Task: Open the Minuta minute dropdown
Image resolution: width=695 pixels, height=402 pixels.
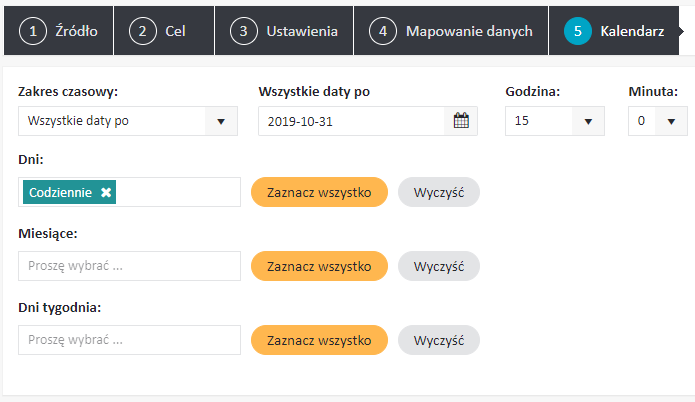Action: (658, 121)
